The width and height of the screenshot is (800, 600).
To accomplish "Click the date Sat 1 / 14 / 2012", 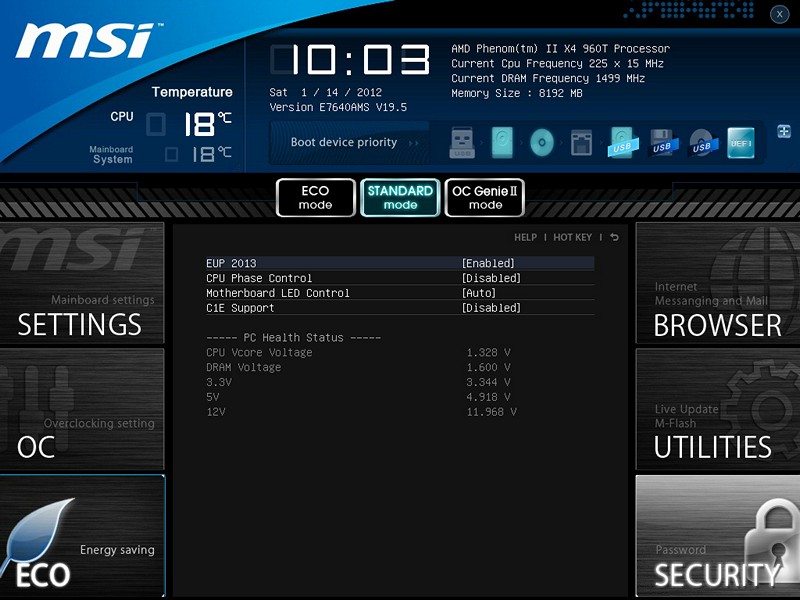I will click(x=326, y=92).
